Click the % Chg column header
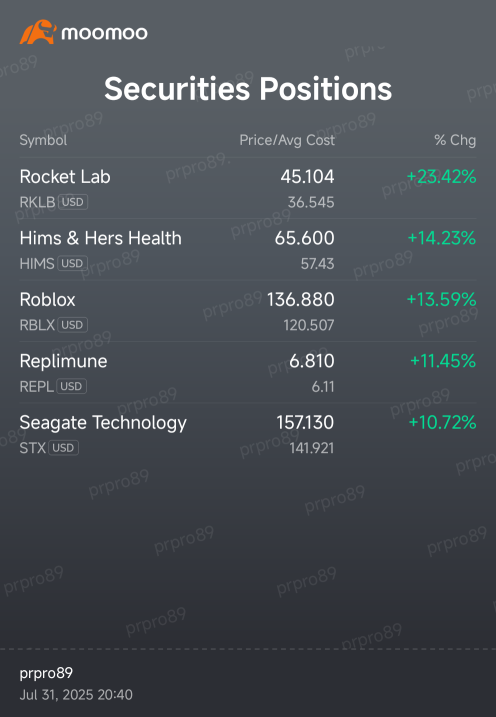This screenshot has width=496, height=717. click(x=455, y=140)
